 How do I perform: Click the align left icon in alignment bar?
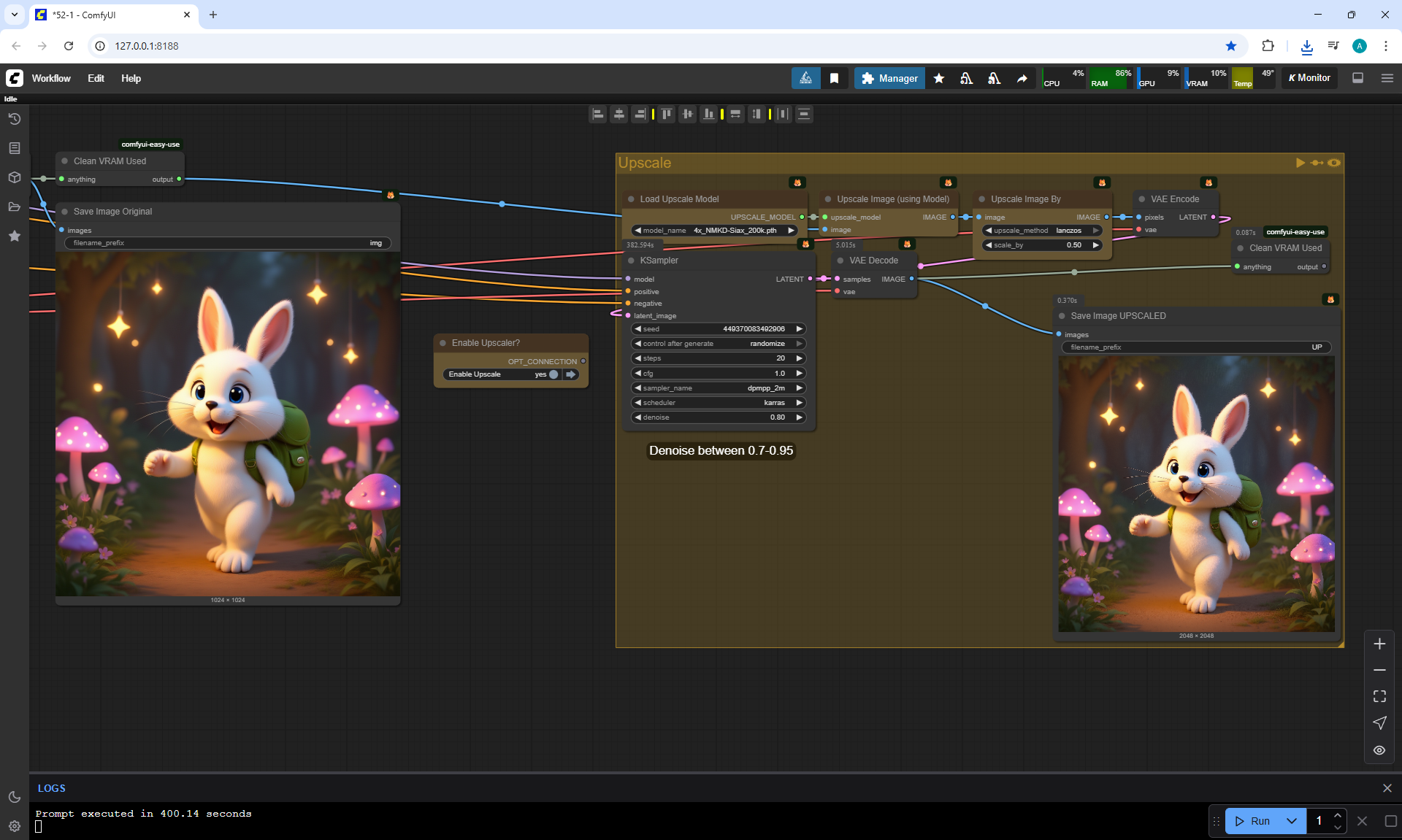(x=598, y=114)
